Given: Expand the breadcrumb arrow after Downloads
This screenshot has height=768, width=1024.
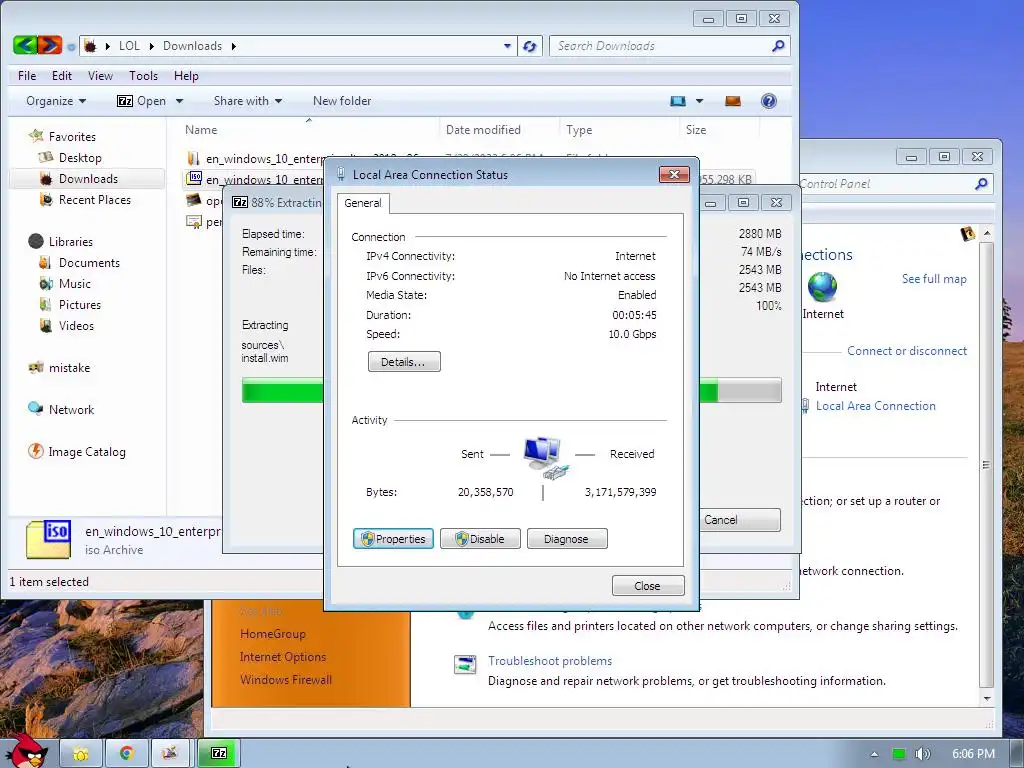Looking at the screenshot, I should click(x=233, y=46).
